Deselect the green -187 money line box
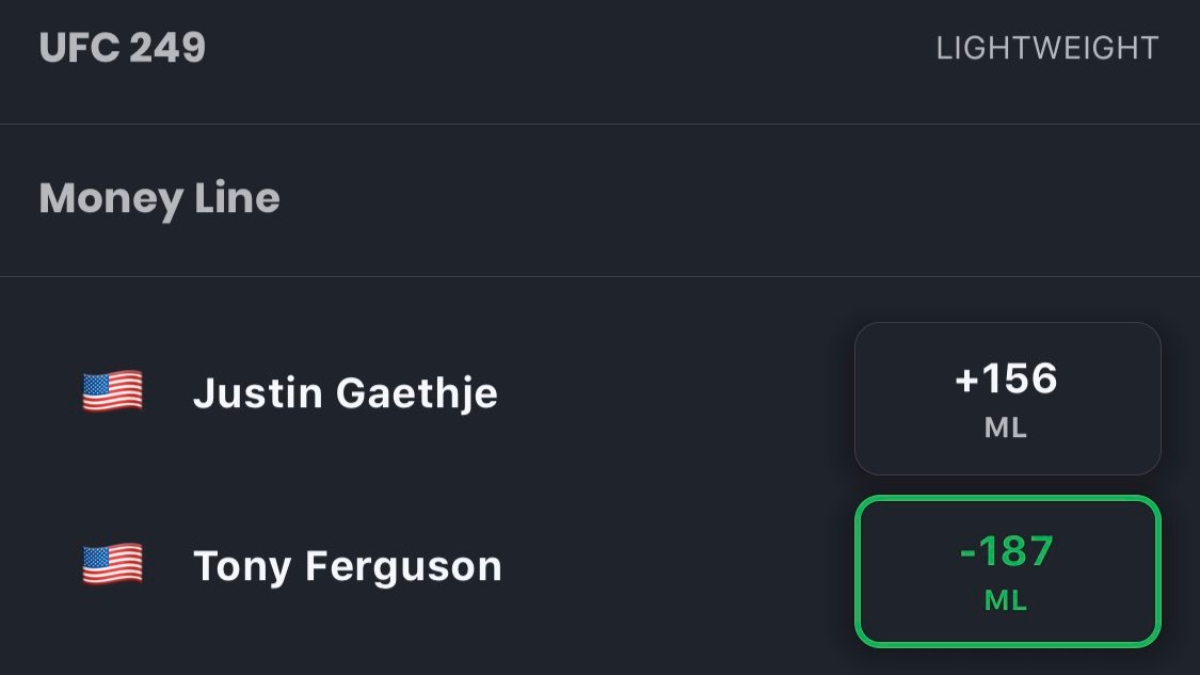The height and width of the screenshot is (675, 1200). (x=1007, y=572)
